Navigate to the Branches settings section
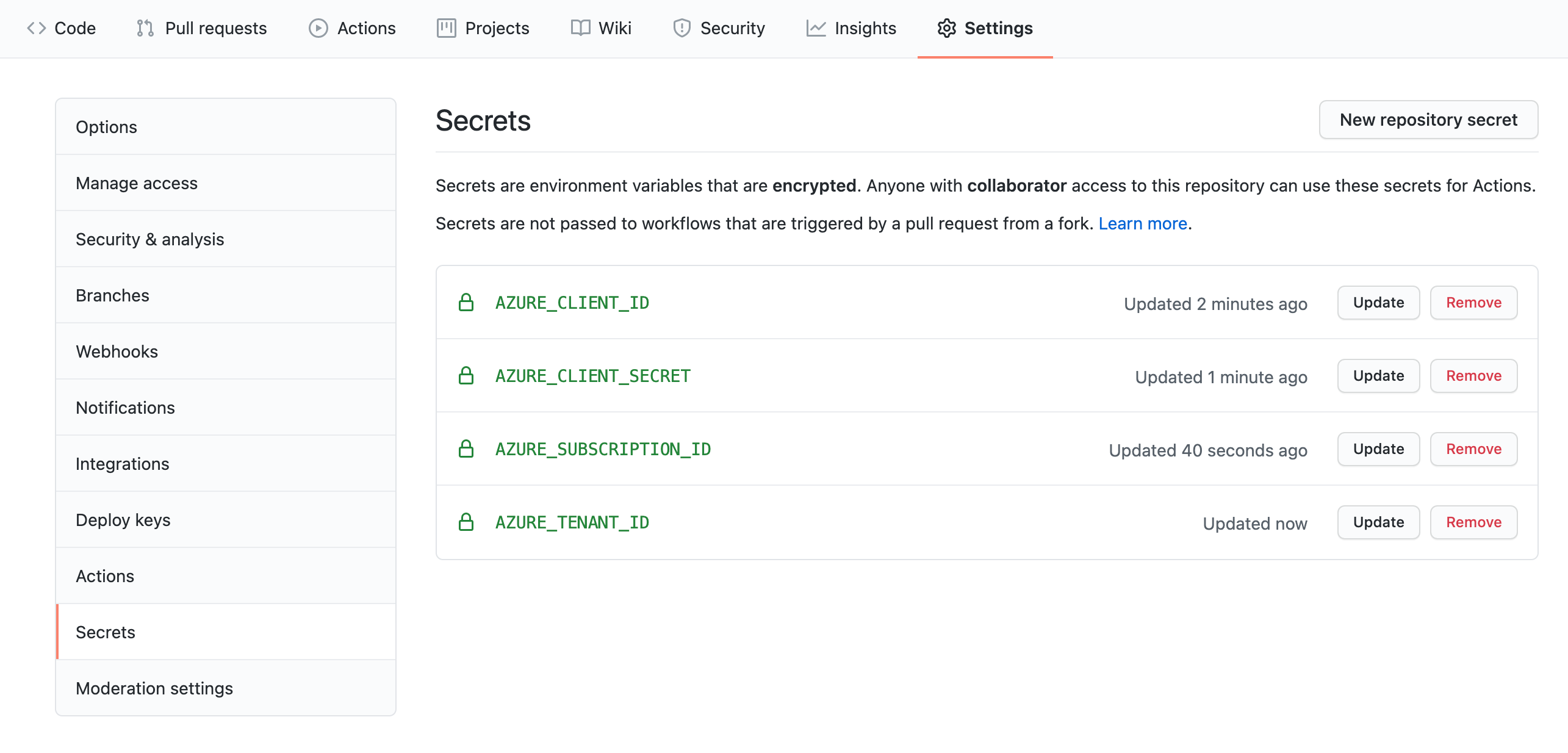Screen dimensions: 1568x753 coord(112,295)
